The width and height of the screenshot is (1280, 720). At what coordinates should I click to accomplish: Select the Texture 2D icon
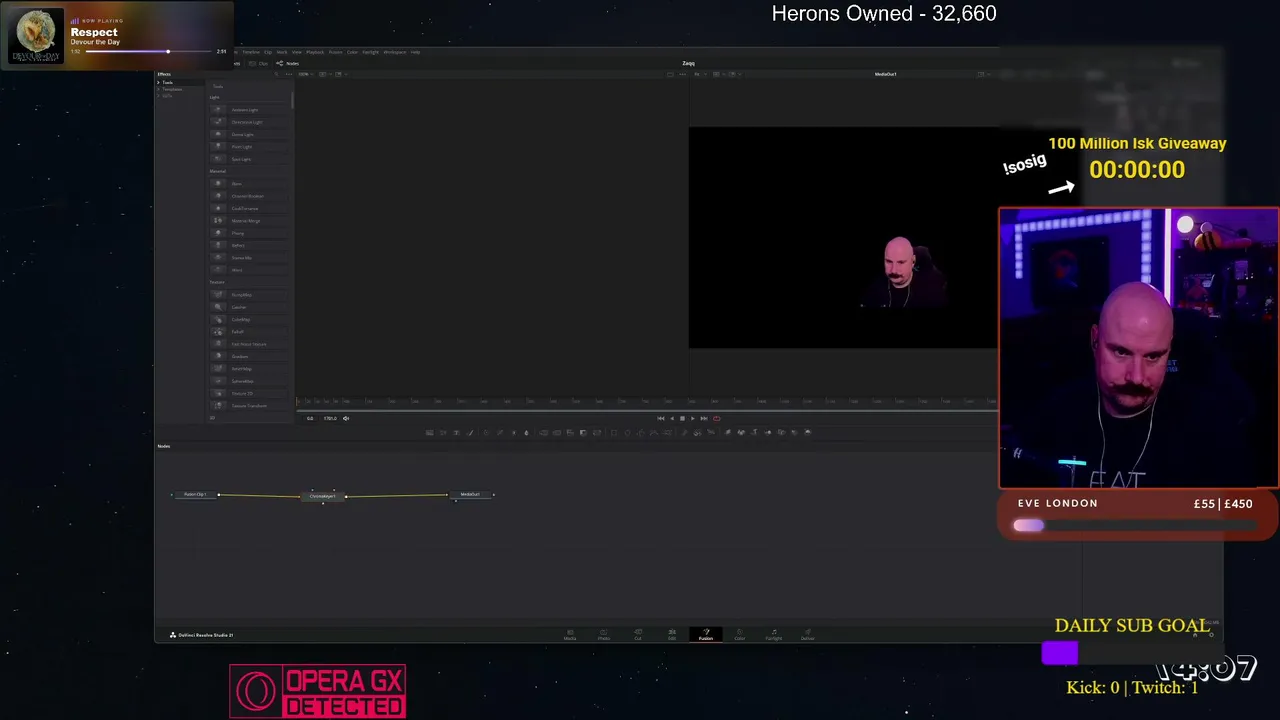[218, 393]
